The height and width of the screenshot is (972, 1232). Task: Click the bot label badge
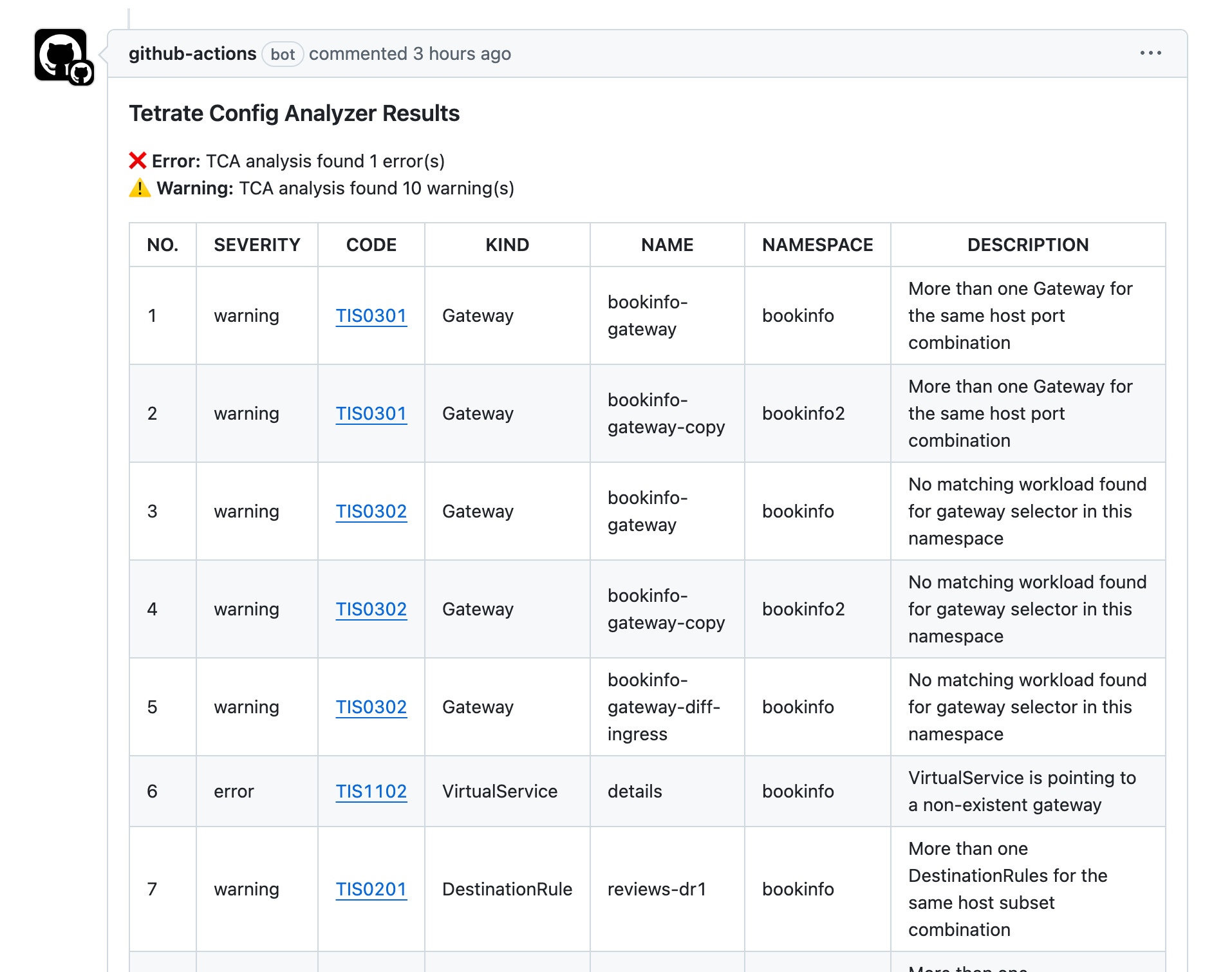point(283,54)
